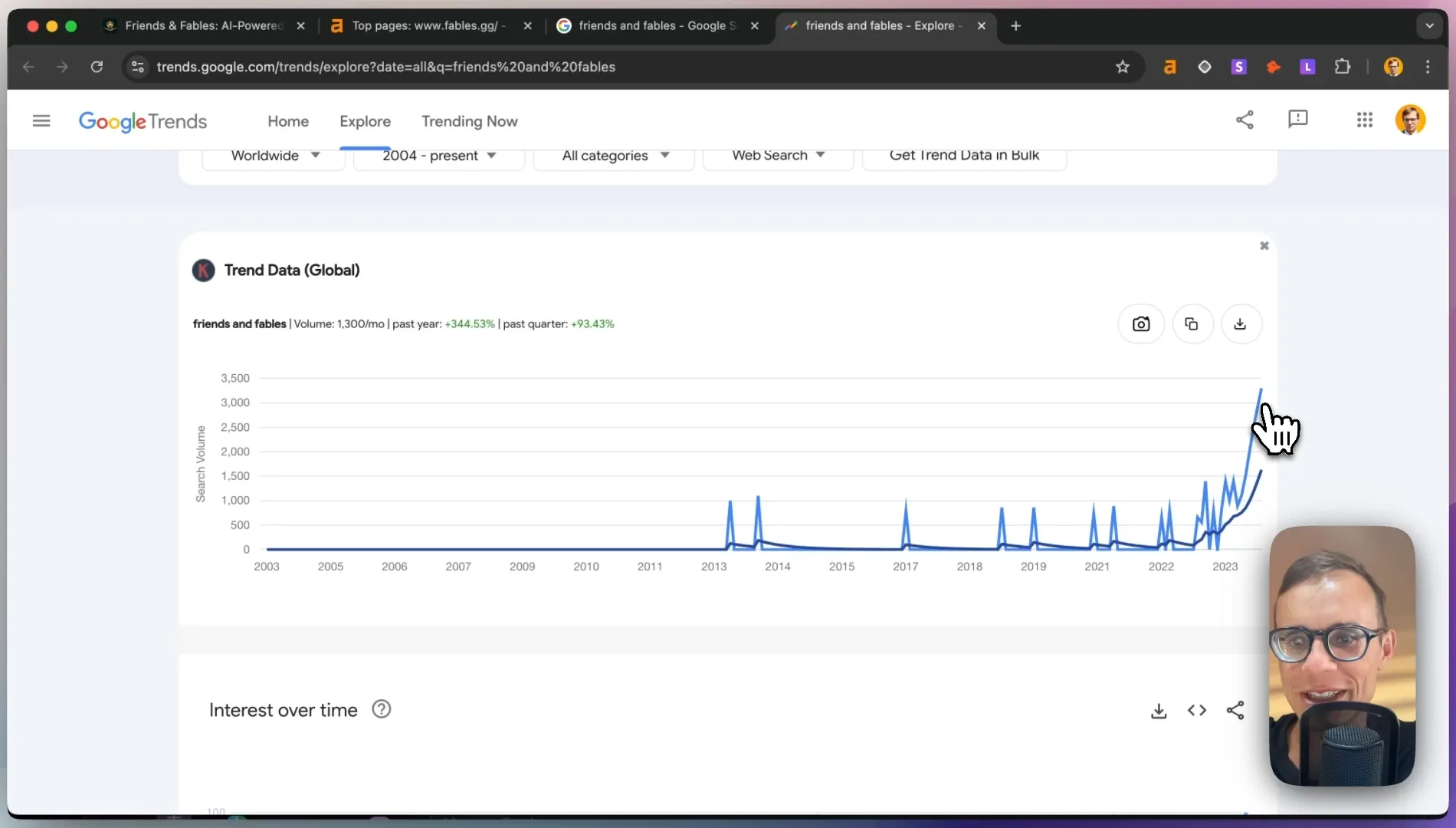
Task: Click the Chrome profile avatar in toolbar
Action: pos(1393,67)
